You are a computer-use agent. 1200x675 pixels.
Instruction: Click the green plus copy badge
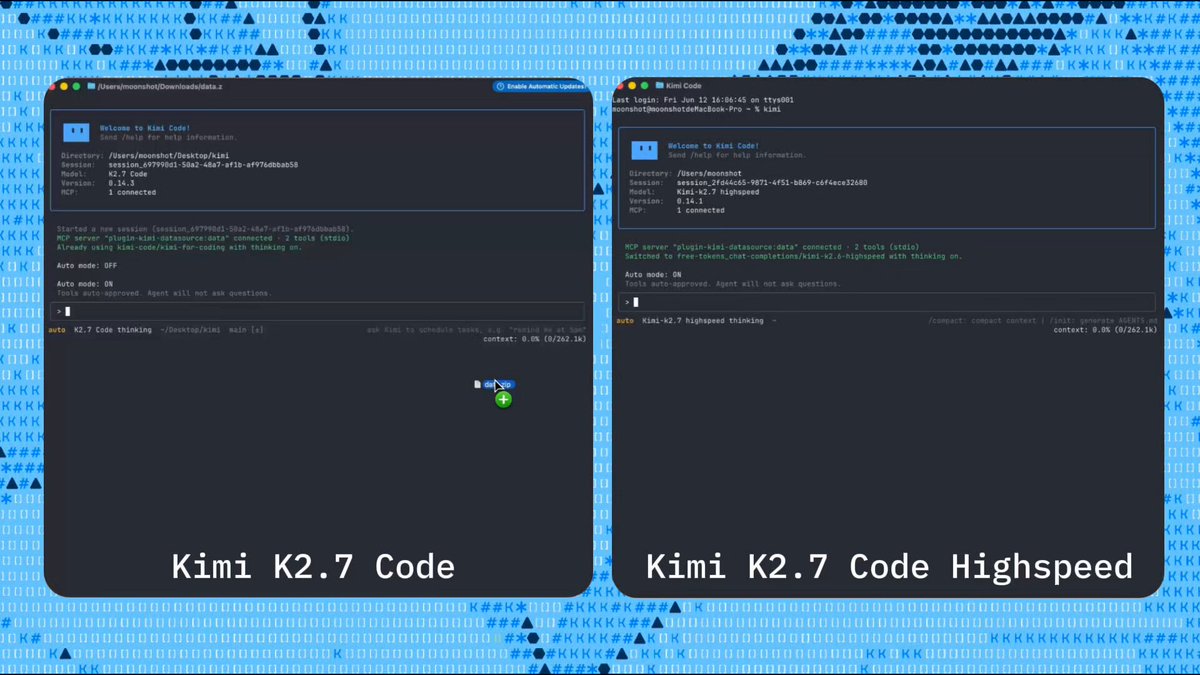pyautogui.click(x=503, y=399)
